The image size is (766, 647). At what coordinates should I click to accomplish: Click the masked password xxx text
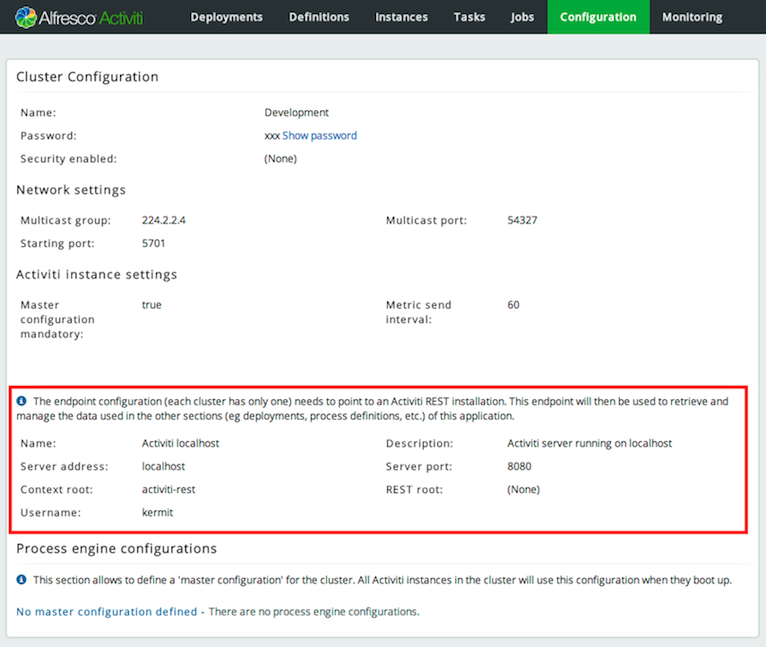pos(272,136)
